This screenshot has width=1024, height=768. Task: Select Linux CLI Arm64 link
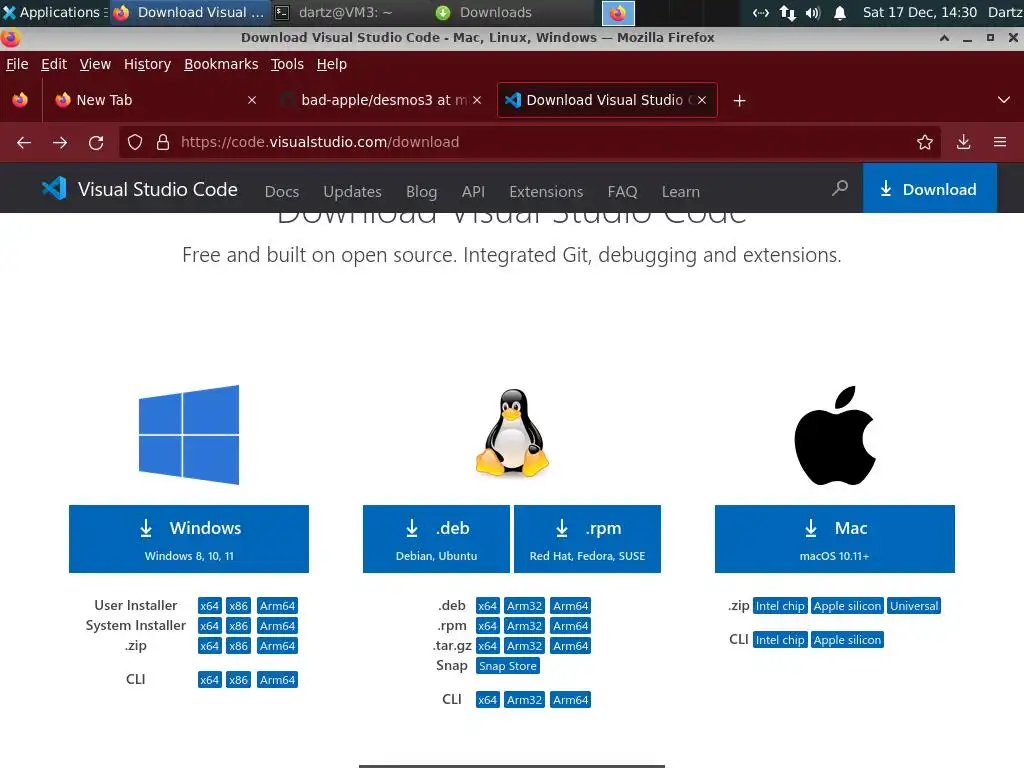pyautogui.click(x=570, y=699)
